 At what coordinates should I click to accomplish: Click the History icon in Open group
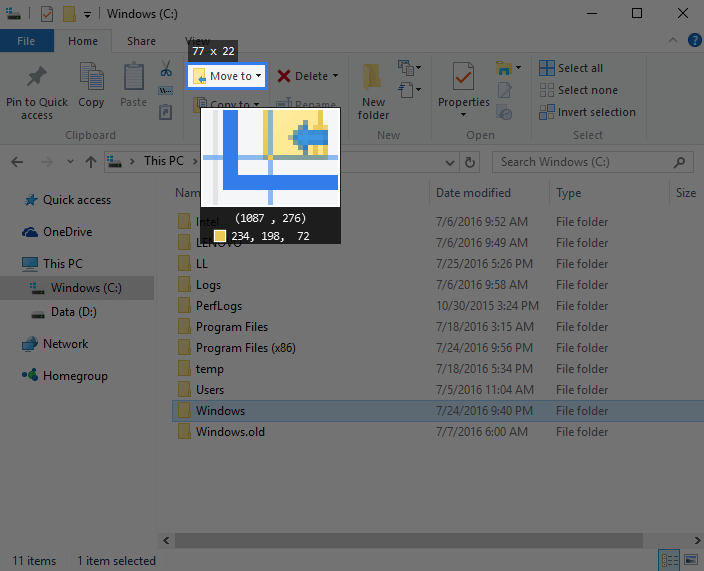[x=504, y=113]
